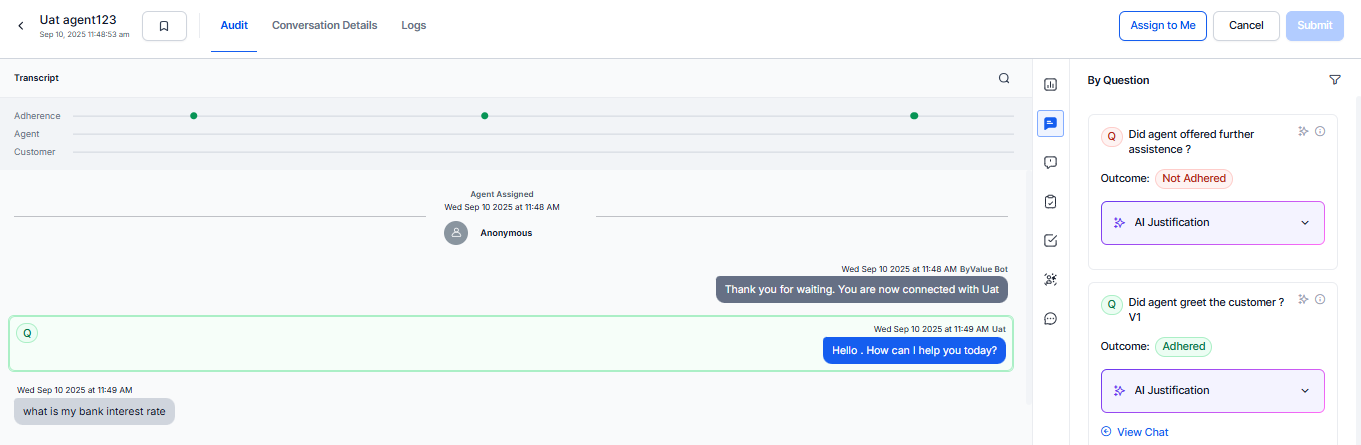The width and height of the screenshot is (1361, 445).
Task: Click the AI sparkle icon on further assistance question
Action: point(1303,131)
